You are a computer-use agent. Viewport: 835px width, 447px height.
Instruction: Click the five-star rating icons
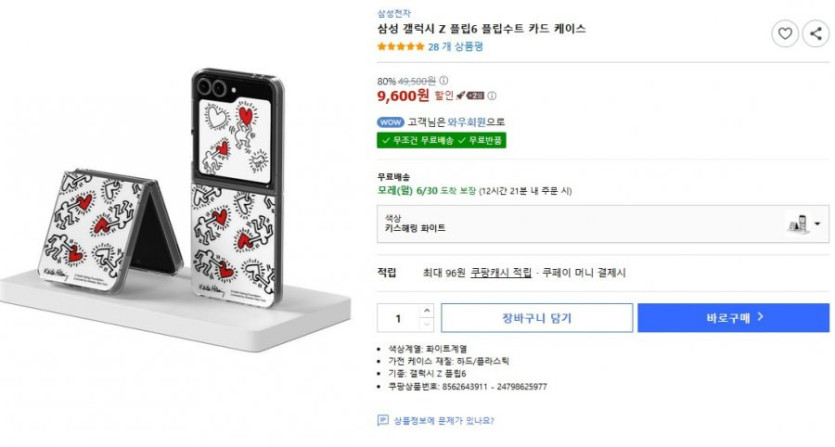coord(400,47)
